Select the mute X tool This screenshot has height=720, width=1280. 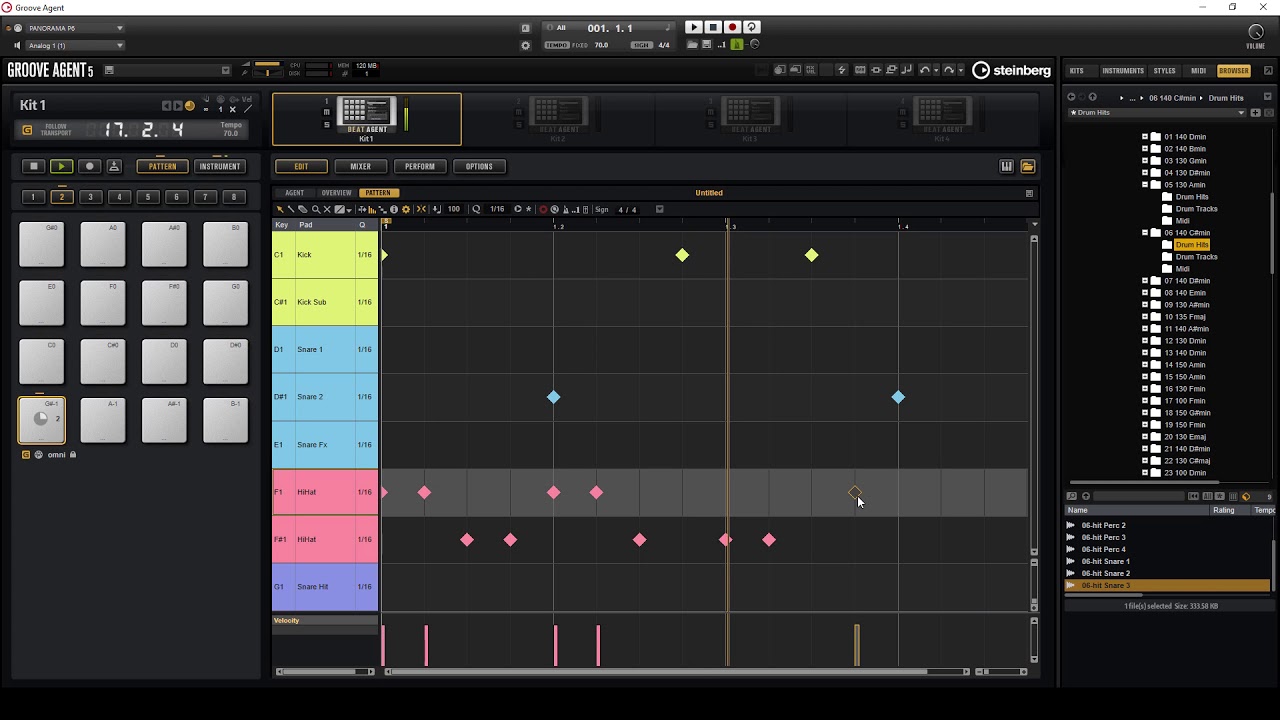coord(327,209)
